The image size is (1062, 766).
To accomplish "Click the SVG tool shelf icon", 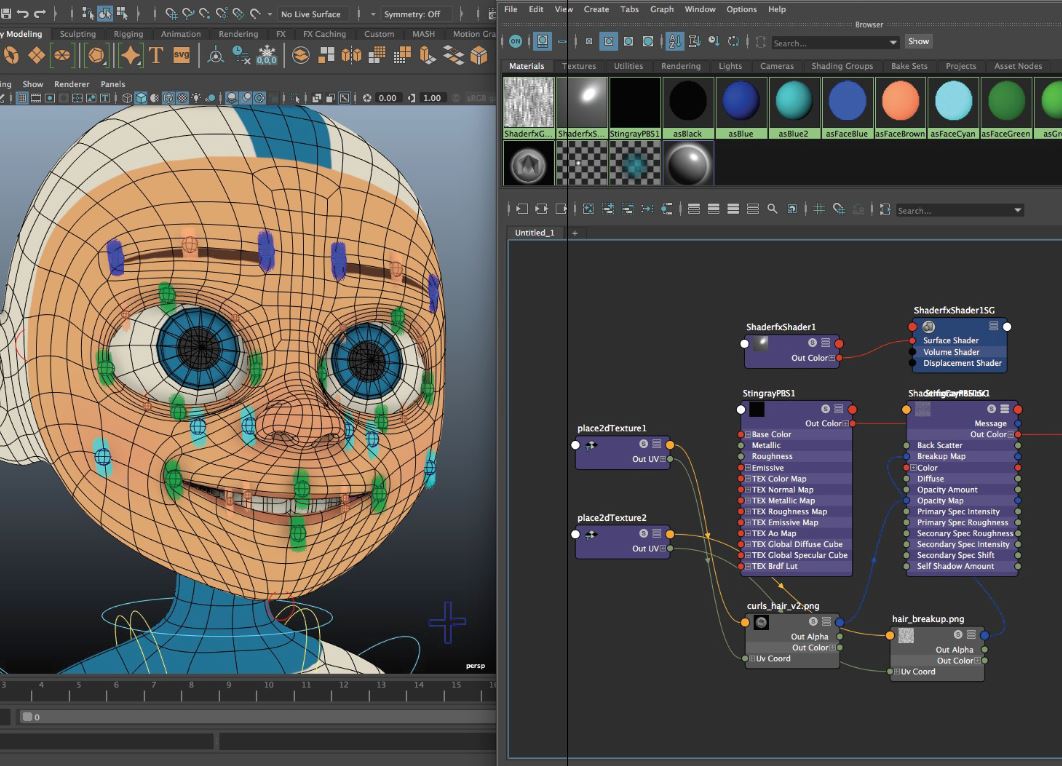I will tap(181, 55).
